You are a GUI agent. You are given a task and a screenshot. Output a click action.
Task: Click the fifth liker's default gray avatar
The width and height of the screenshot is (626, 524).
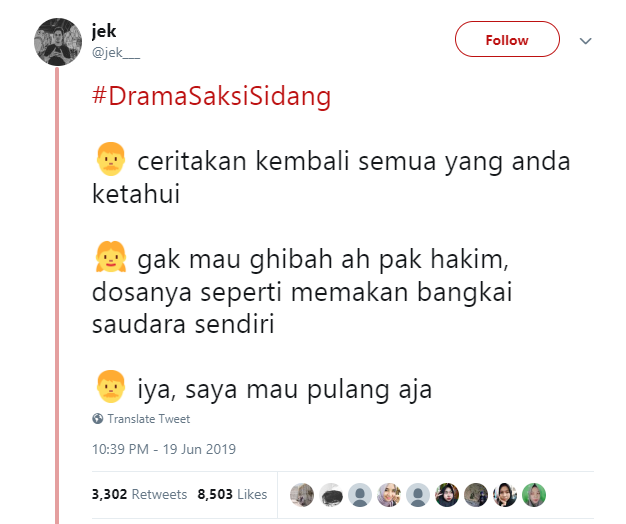pyautogui.click(x=418, y=495)
